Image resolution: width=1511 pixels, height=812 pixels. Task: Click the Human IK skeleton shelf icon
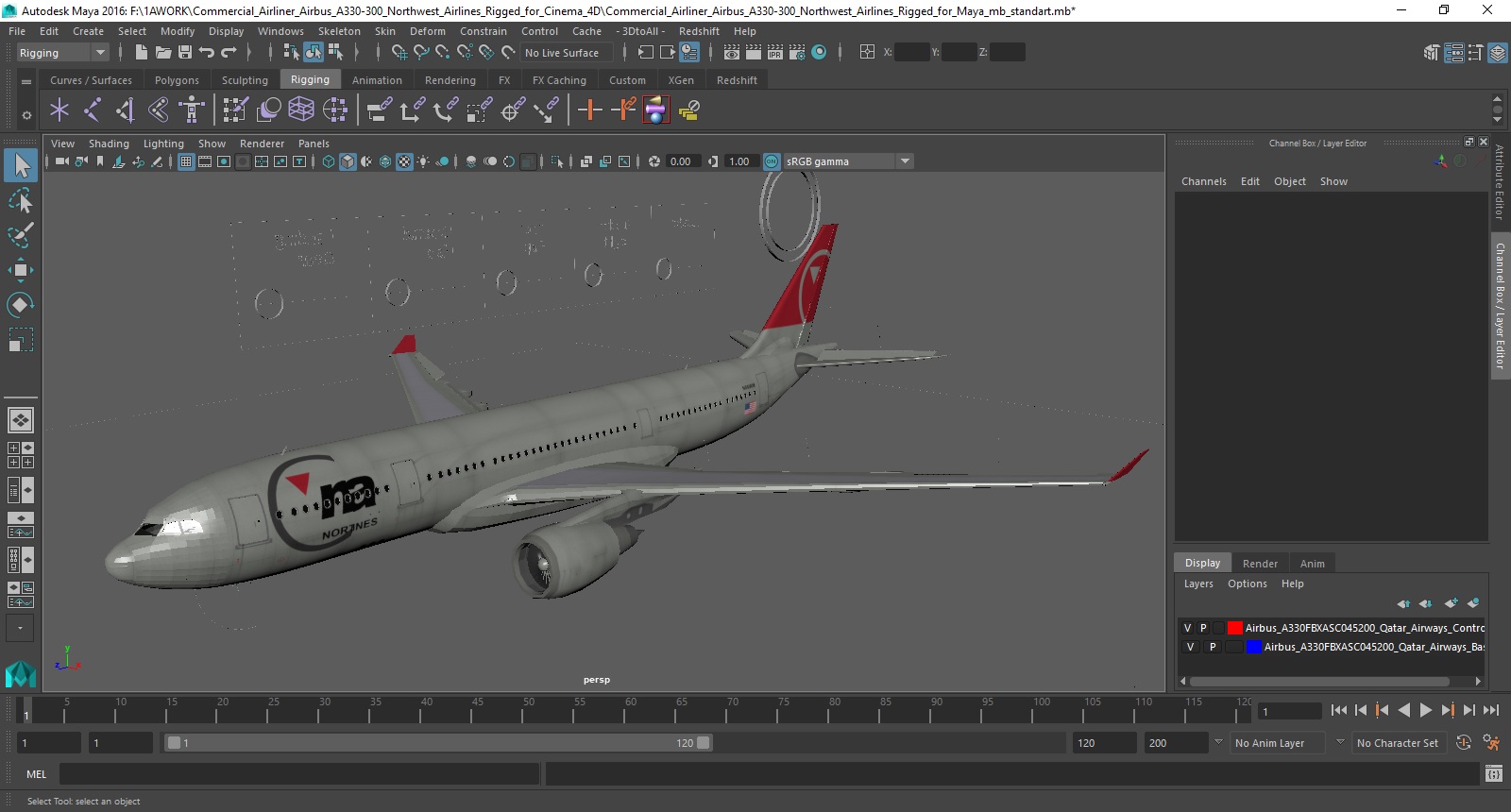pos(192,110)
